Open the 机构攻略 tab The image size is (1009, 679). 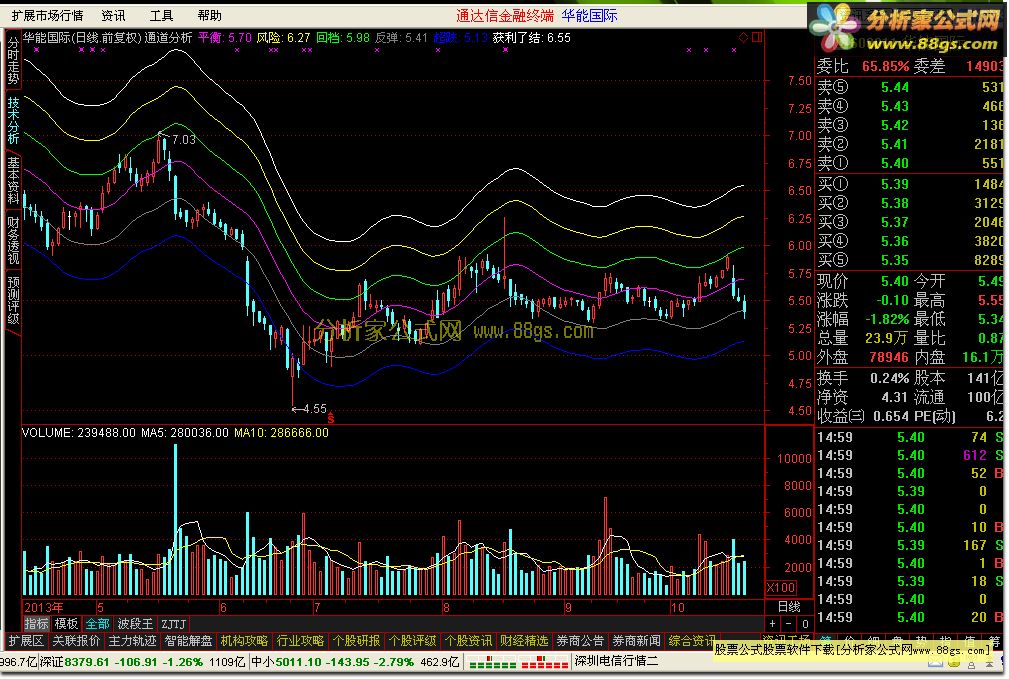(x=244, y=641)
